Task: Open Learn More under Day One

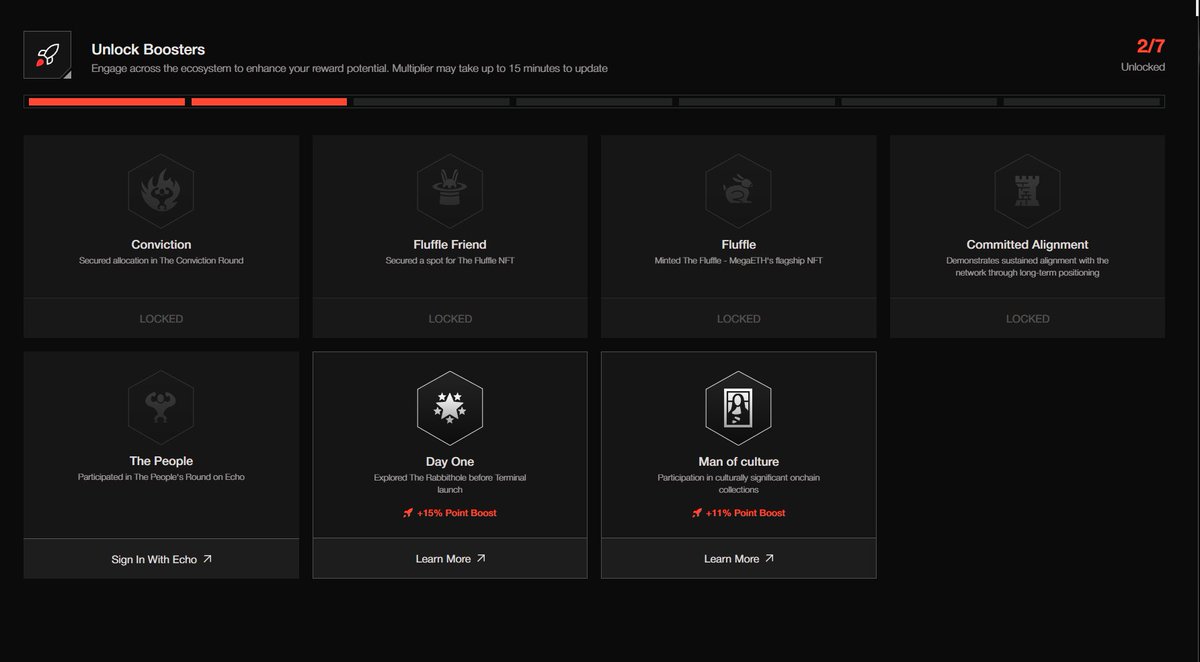Action: pyautogui.click(x=450, y=559)
